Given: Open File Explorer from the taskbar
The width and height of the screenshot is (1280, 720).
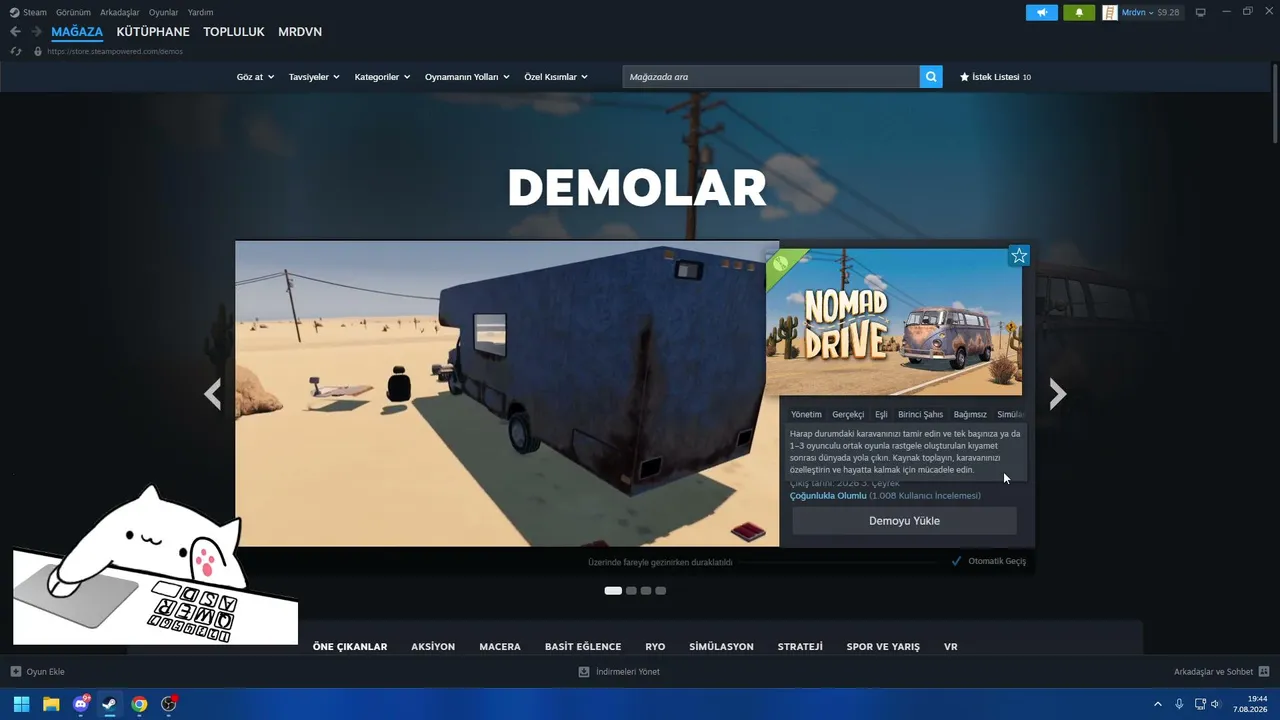Looking at the screenshot, I should point(51,704).
